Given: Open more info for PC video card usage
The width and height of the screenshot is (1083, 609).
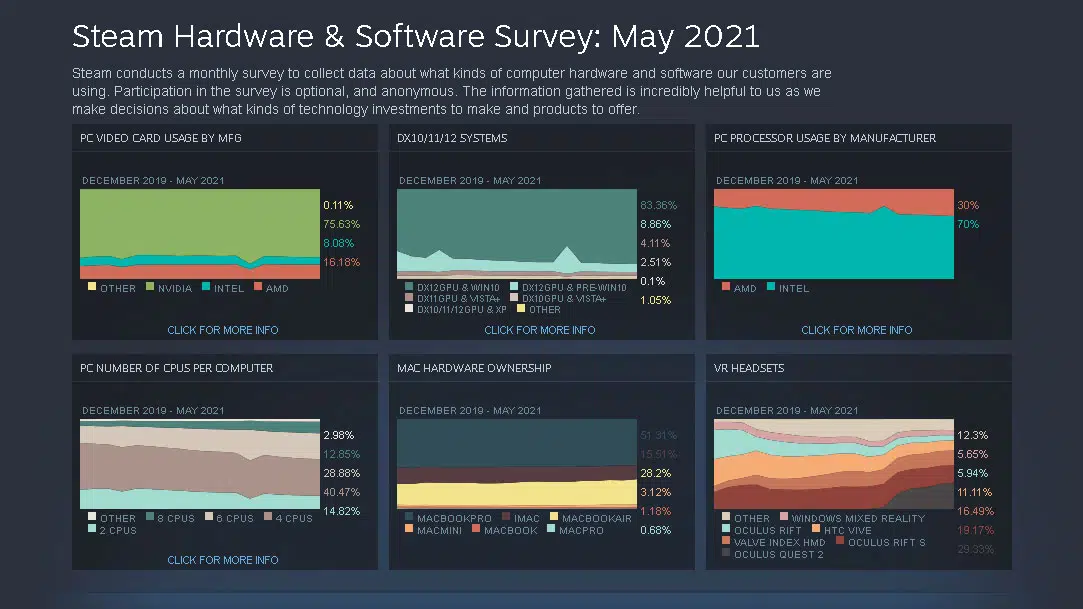Looking at the screenshot, I should (x=222, y=330).
